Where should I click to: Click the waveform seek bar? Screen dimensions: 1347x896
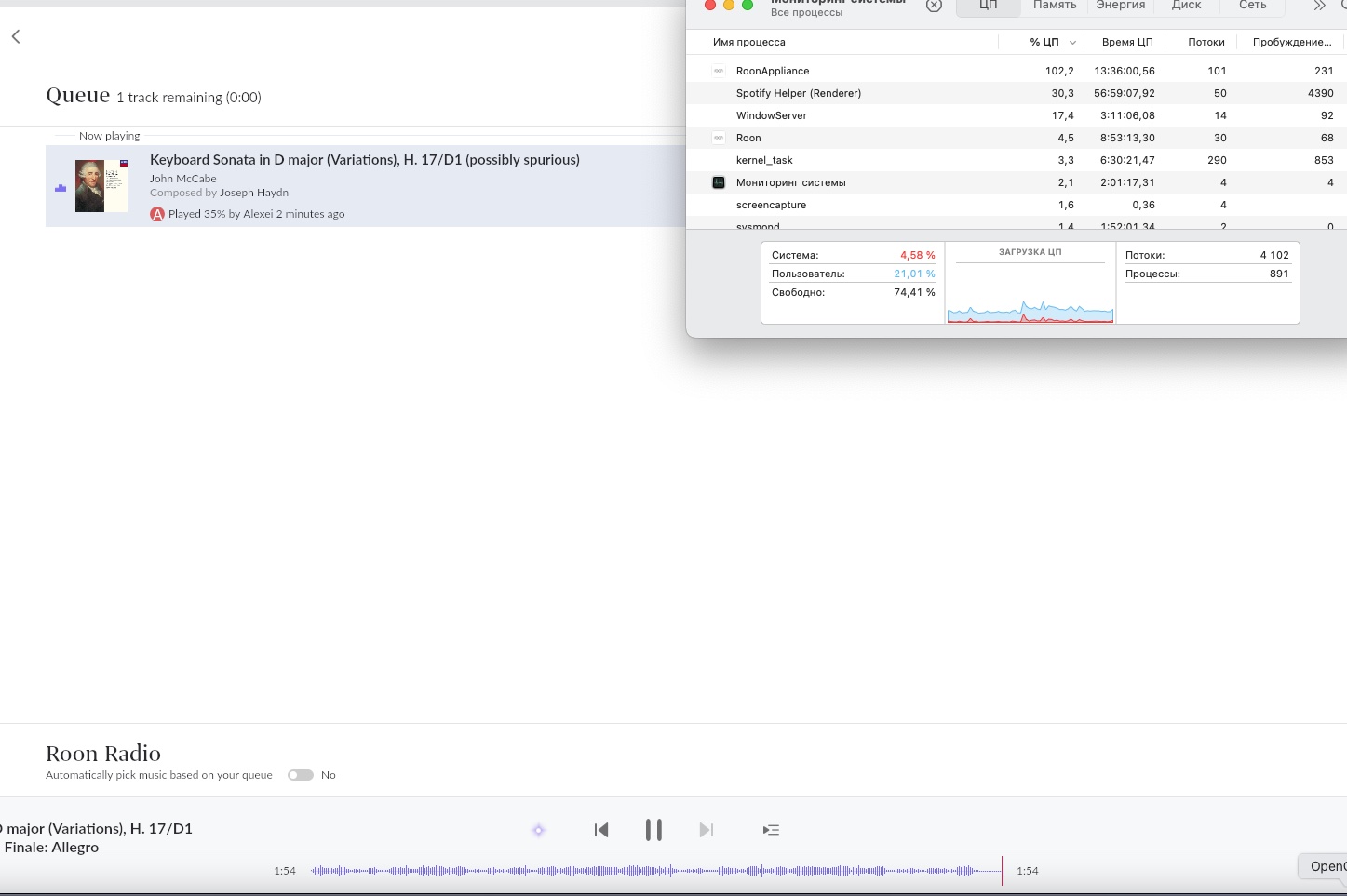pyautogui.click(x=656, y=871)
